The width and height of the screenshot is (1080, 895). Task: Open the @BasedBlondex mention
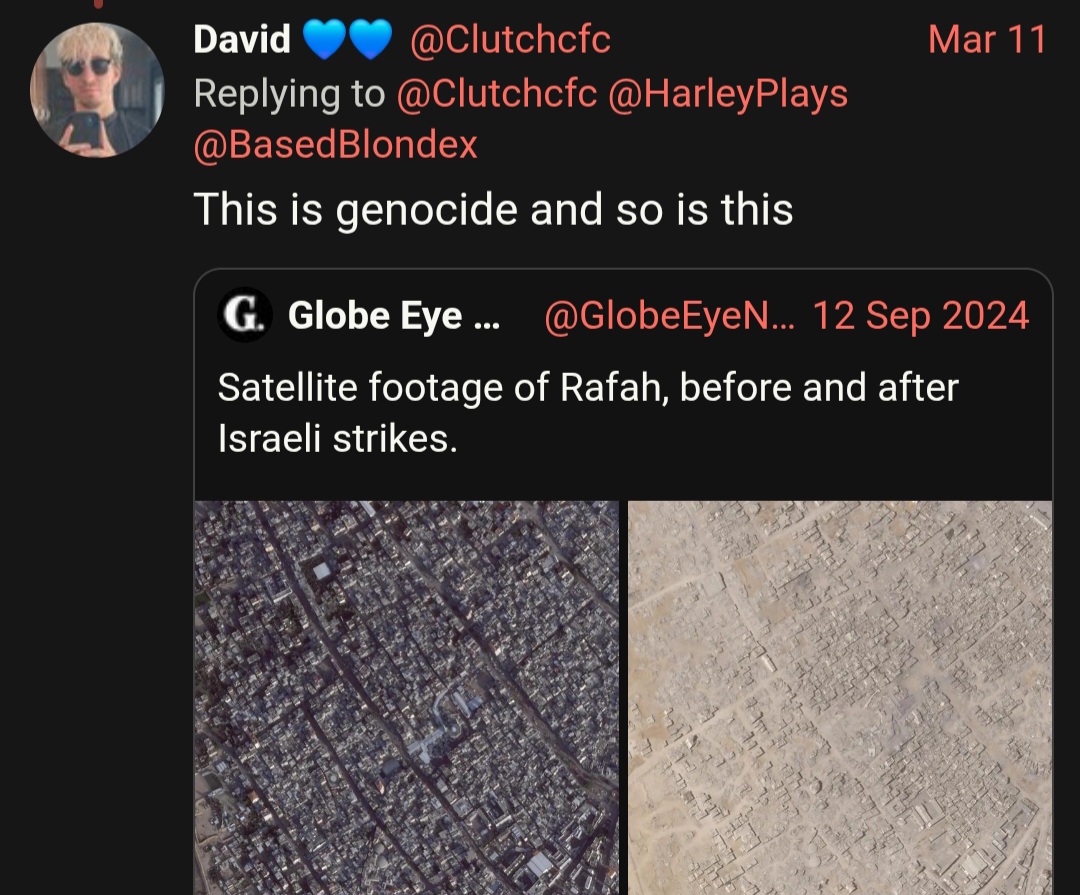point(335,146)
